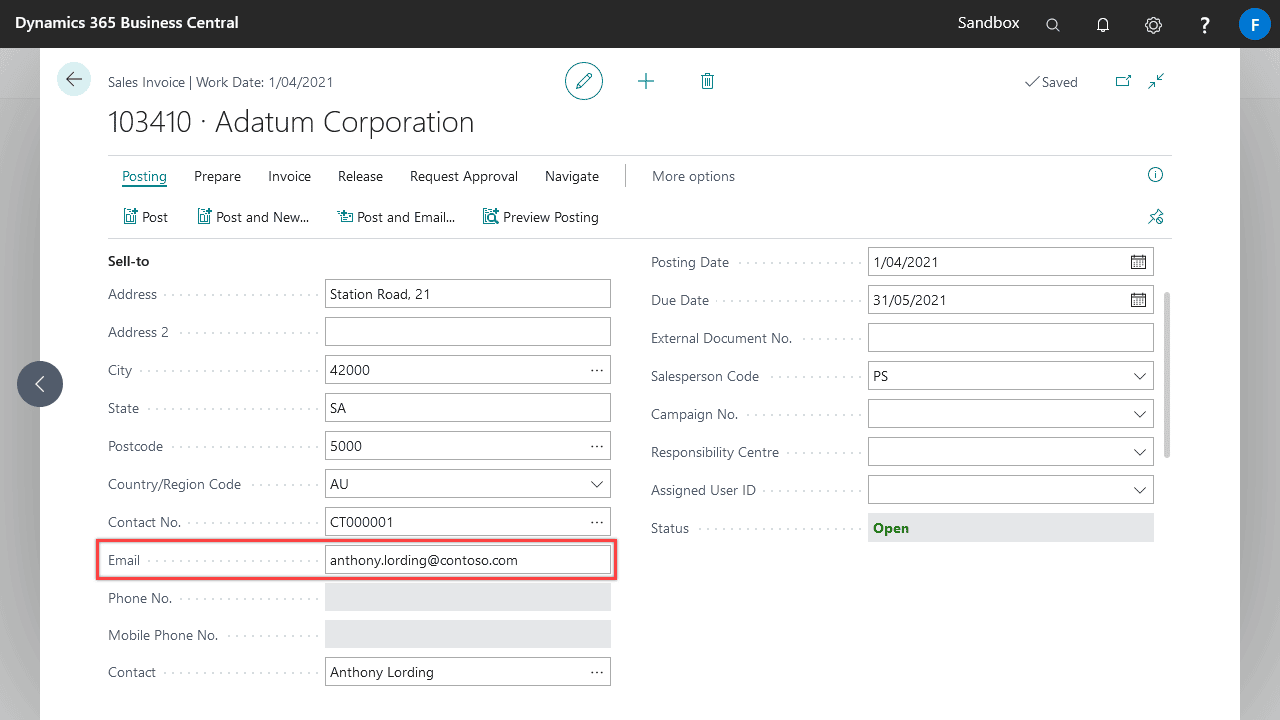This screenshot has width=1280, height=720.
Task: Click Dynamics 365 Business Central title
Action: [x=126, y=23]
